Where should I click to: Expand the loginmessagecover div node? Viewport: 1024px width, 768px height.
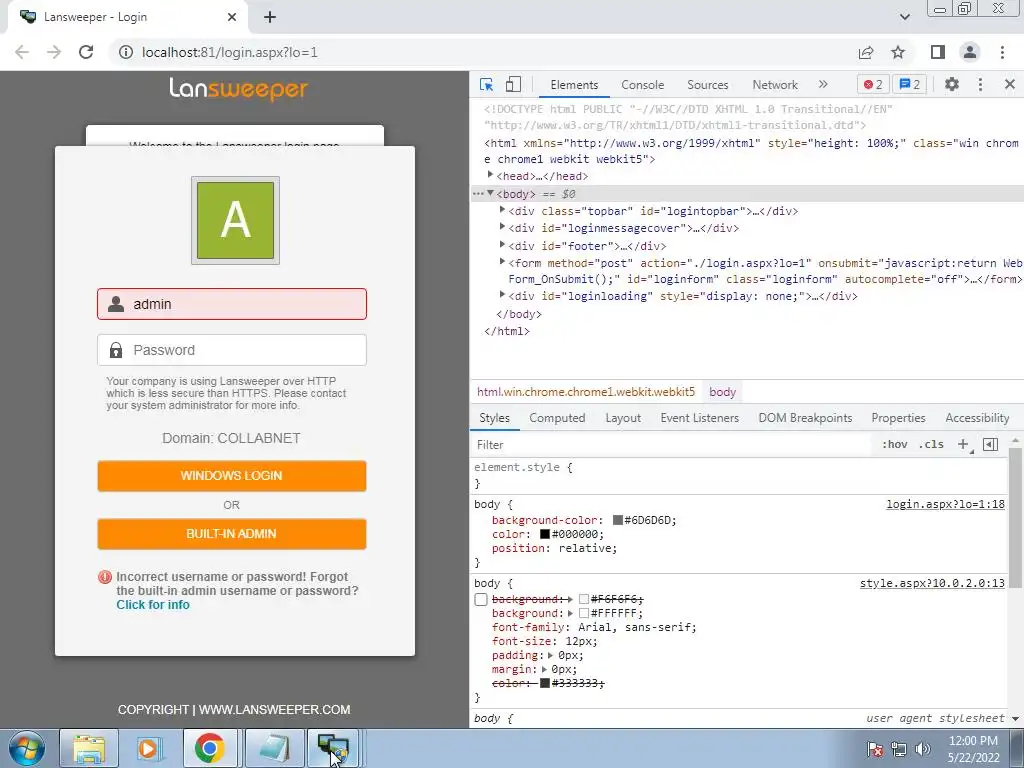502,227
